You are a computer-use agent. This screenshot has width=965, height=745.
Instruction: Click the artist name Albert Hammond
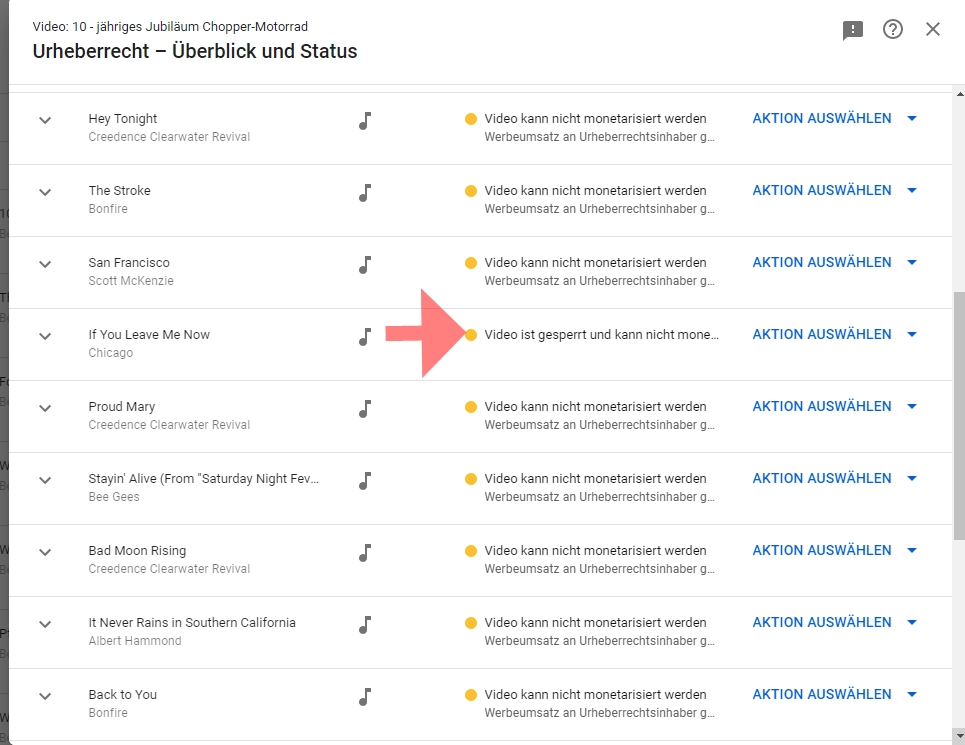click(x=135, y=640)
